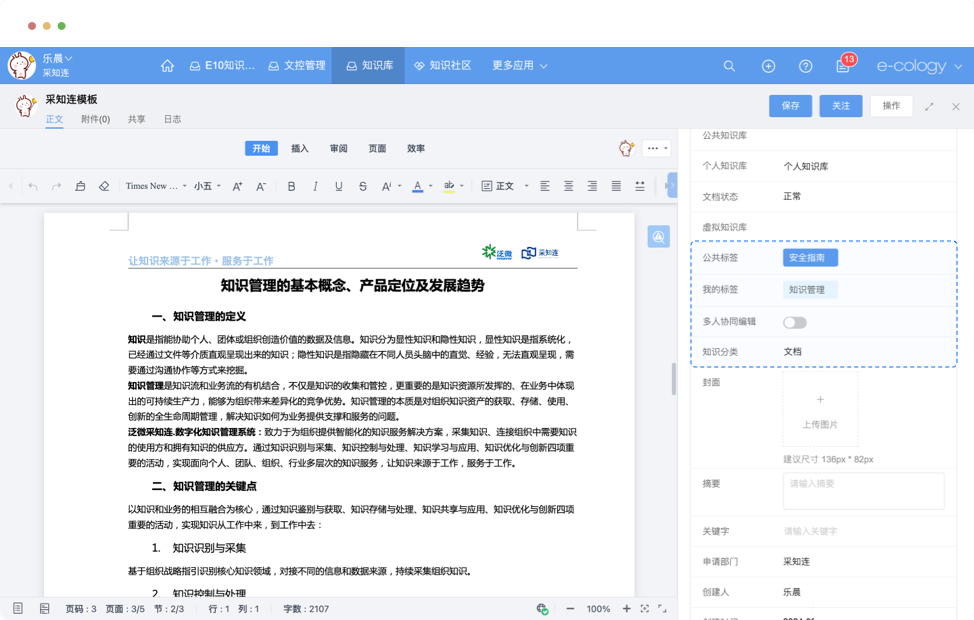974x620 pixels.
Task: Switch to the 插入 ribbon tab
Action: tap(300, 149)
